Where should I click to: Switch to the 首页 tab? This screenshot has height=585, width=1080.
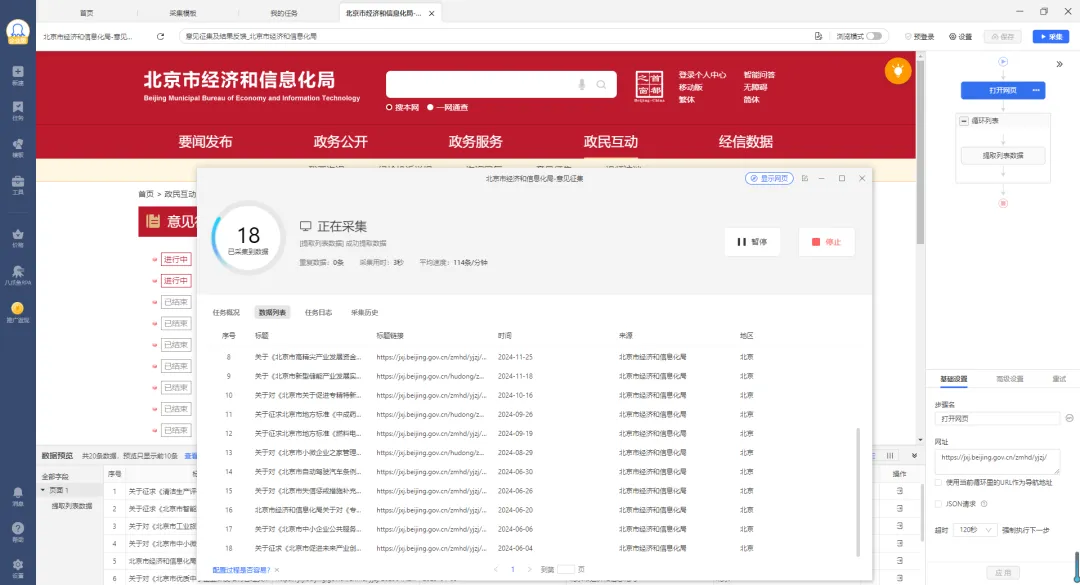point(86,13)
